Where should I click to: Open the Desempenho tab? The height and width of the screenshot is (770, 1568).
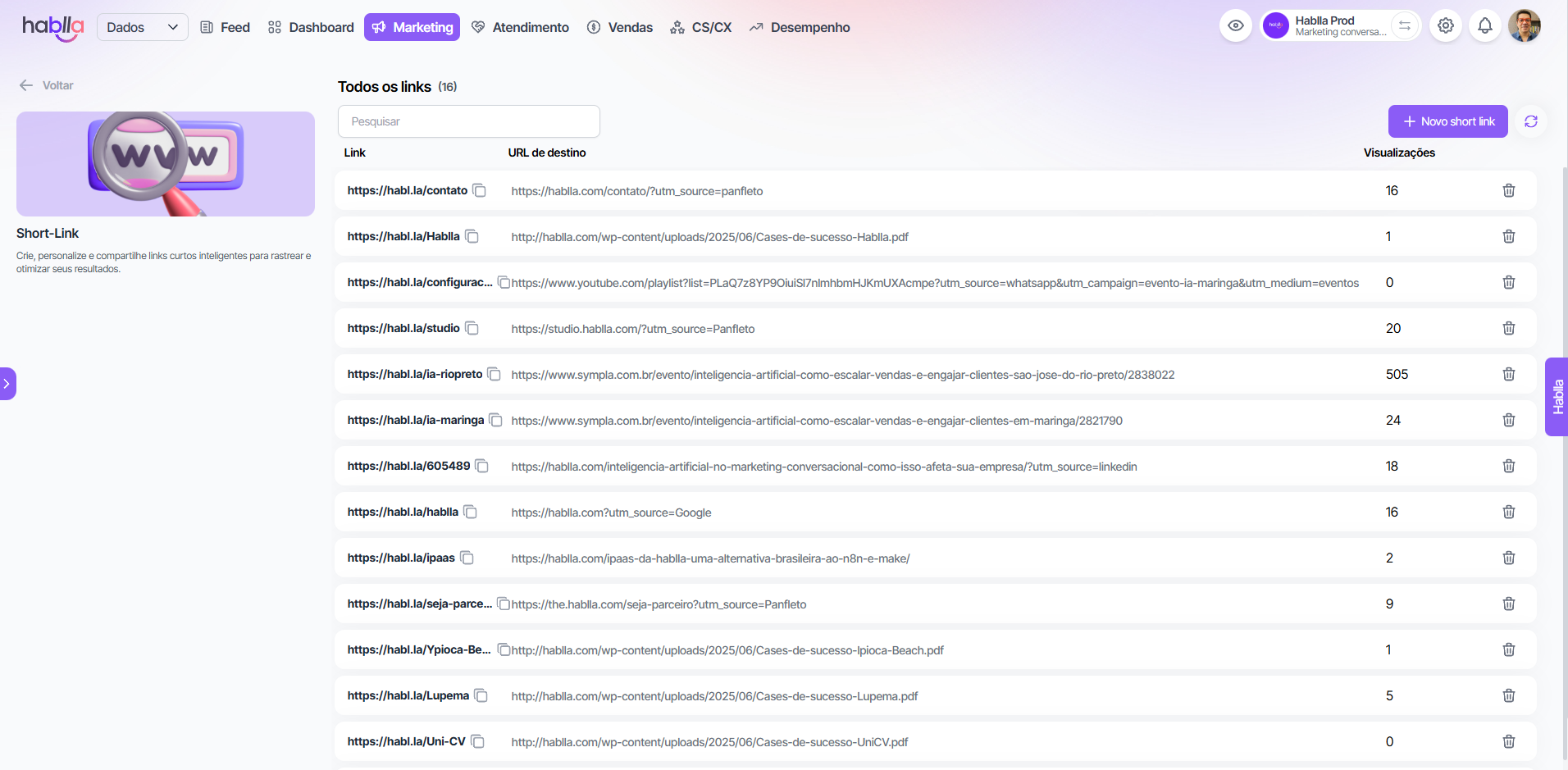pyautogui.click(x=800, y=27)
